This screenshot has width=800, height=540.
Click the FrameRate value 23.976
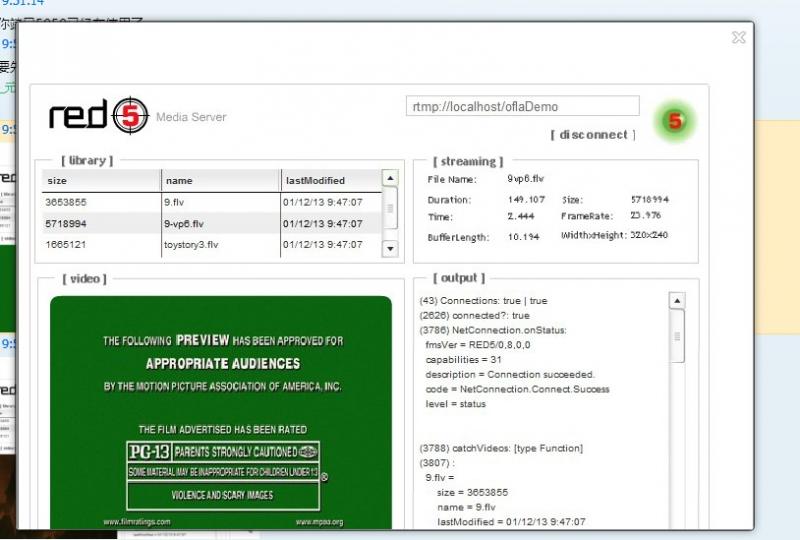(x=645, y=215)
